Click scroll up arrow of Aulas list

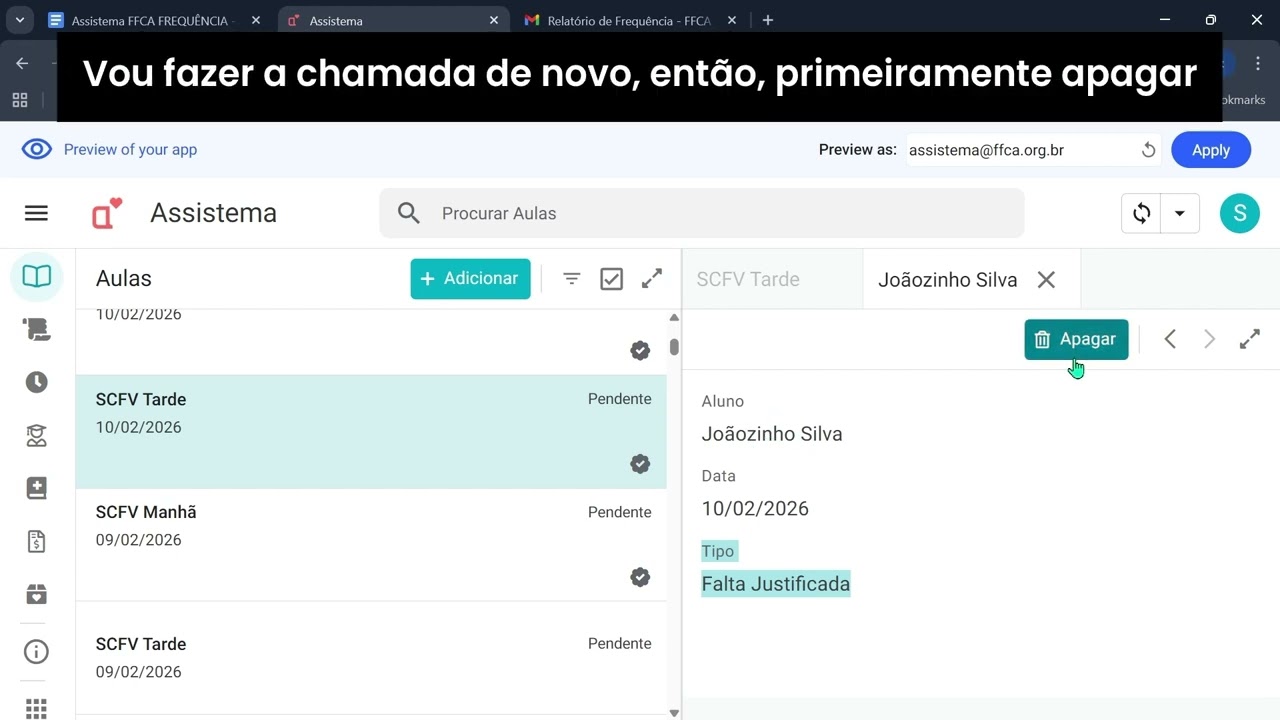pyautogui.click(x=674, y=317)
